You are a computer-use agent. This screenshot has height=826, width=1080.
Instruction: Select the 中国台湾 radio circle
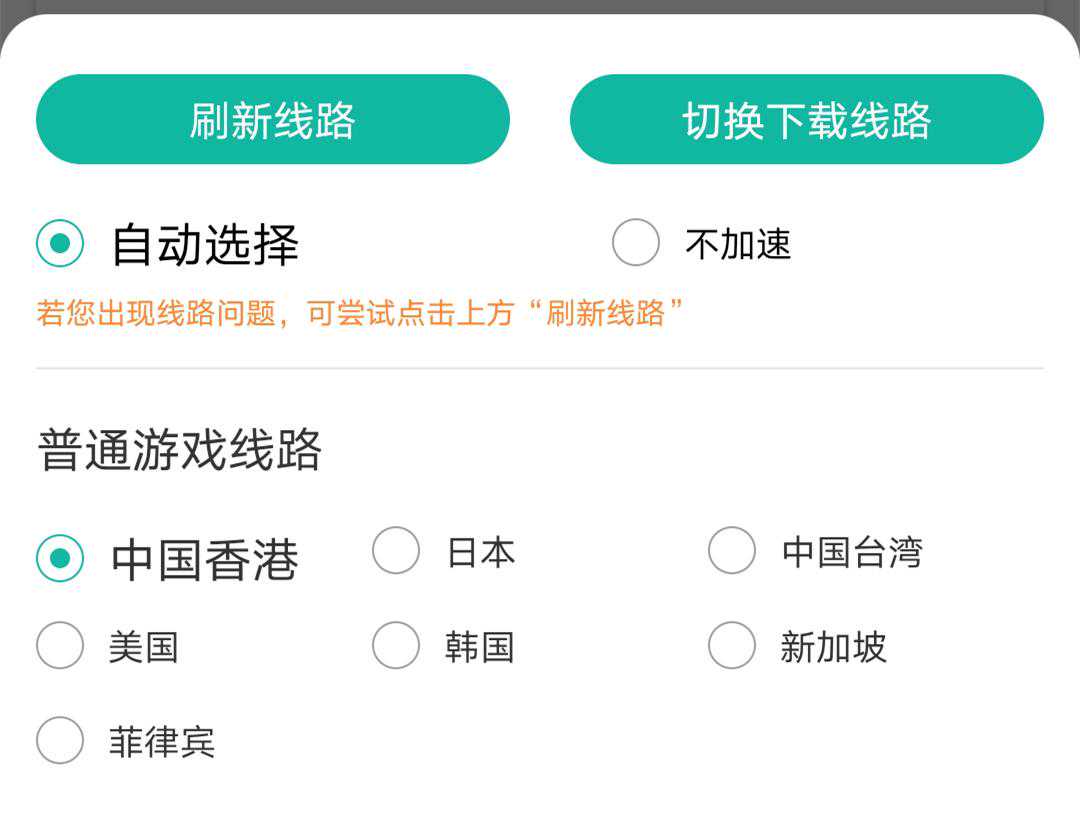point(732,551)
